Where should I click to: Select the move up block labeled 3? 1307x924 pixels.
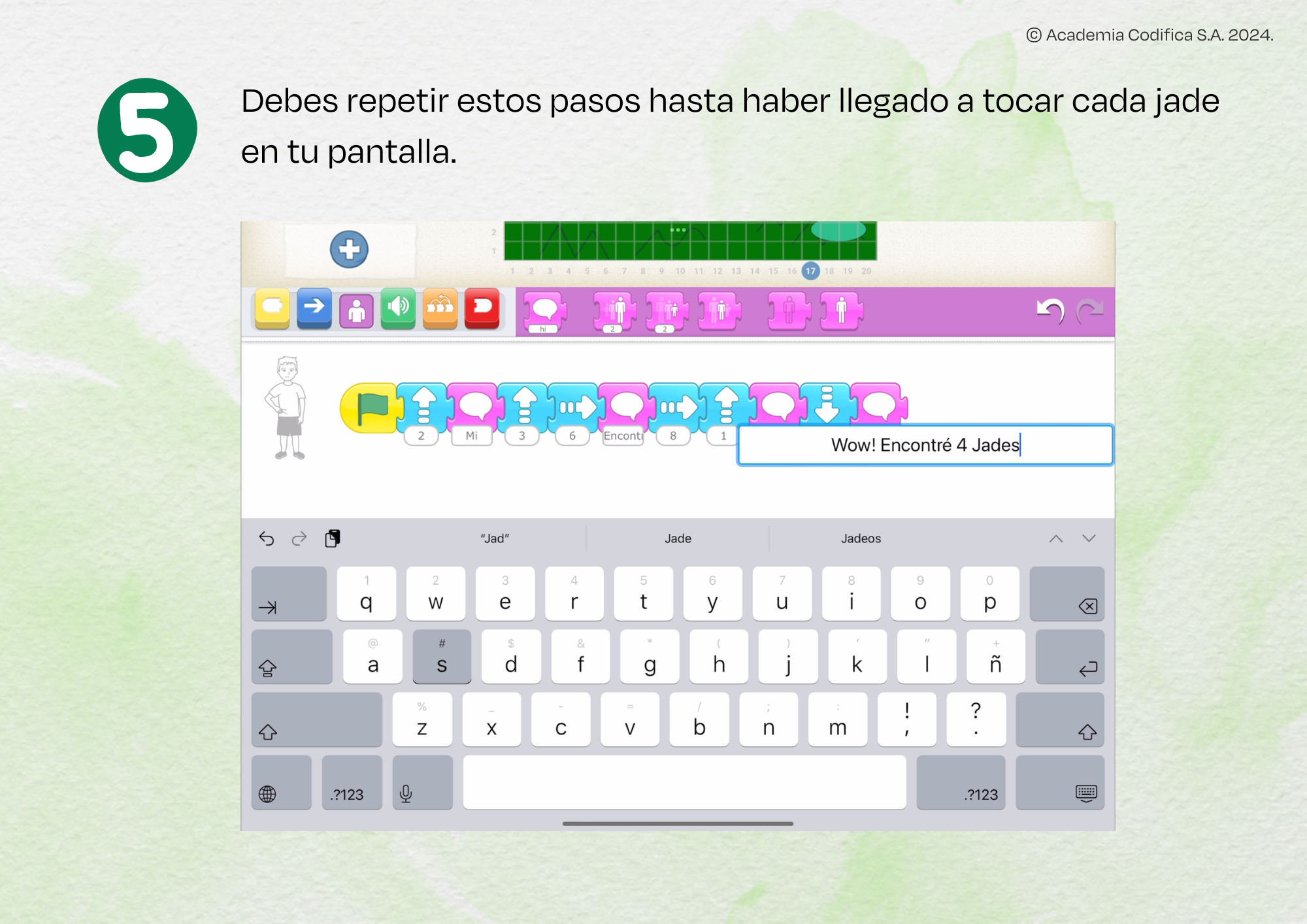click(x=523, y=408)
